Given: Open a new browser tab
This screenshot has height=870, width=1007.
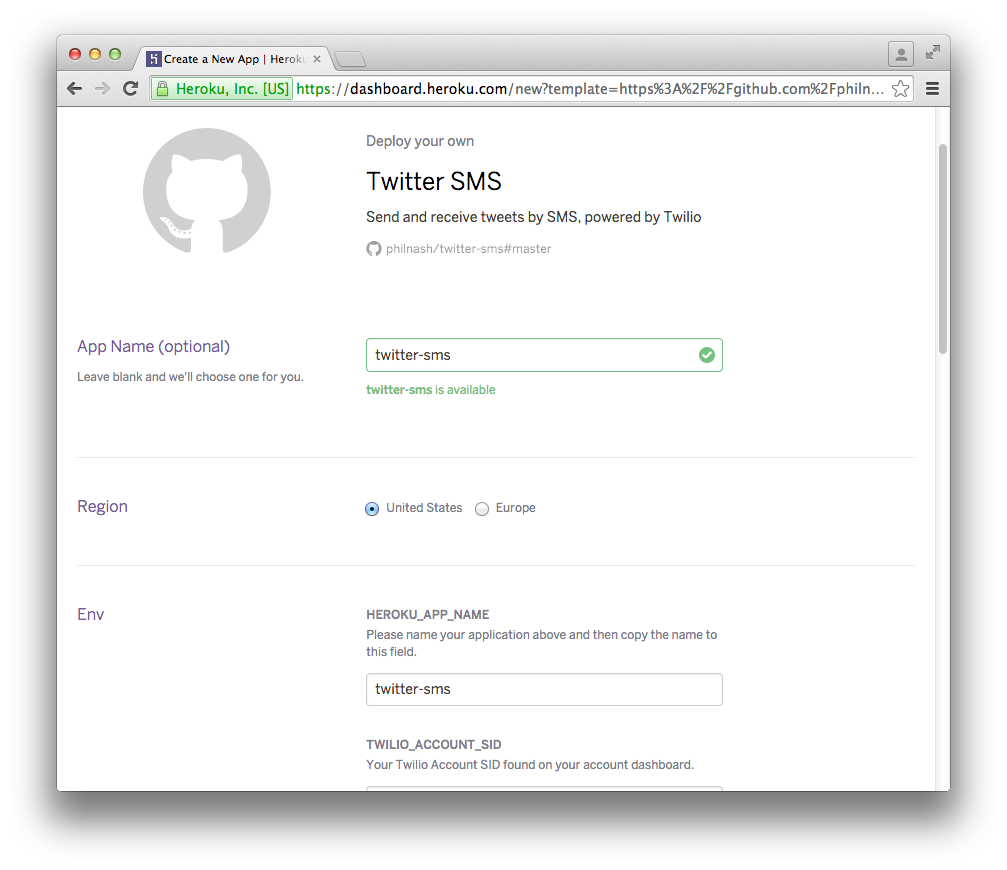Looking at the screenshot, I should point(350,59).
